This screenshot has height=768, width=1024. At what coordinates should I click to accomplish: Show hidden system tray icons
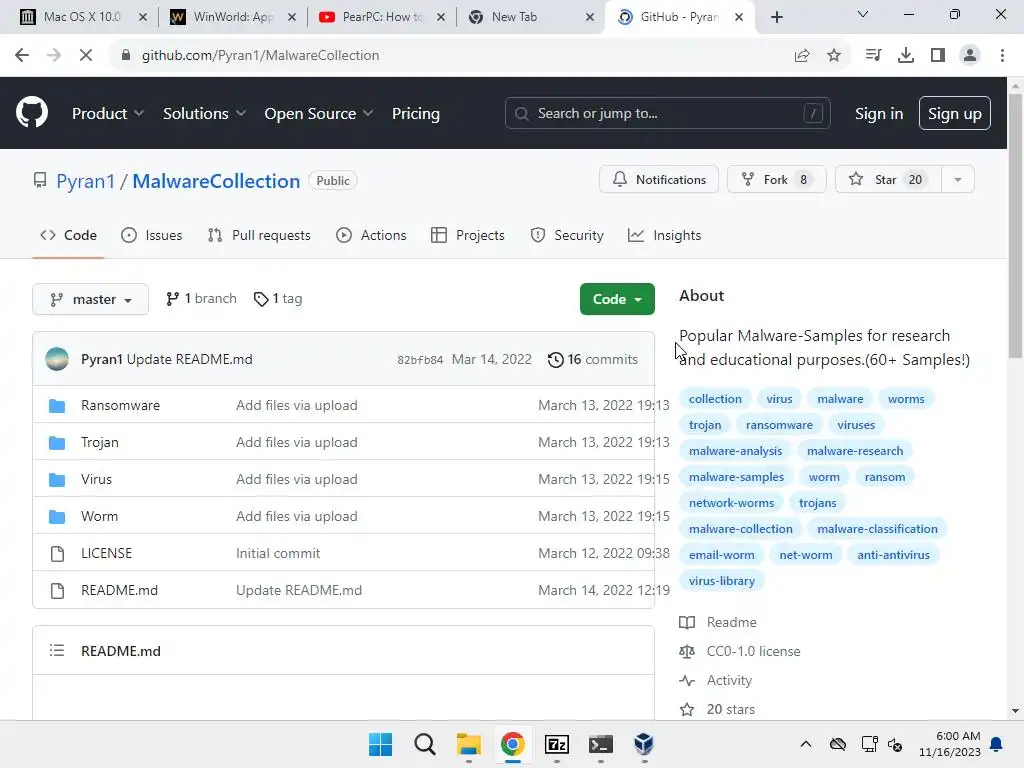pos(806,744)
